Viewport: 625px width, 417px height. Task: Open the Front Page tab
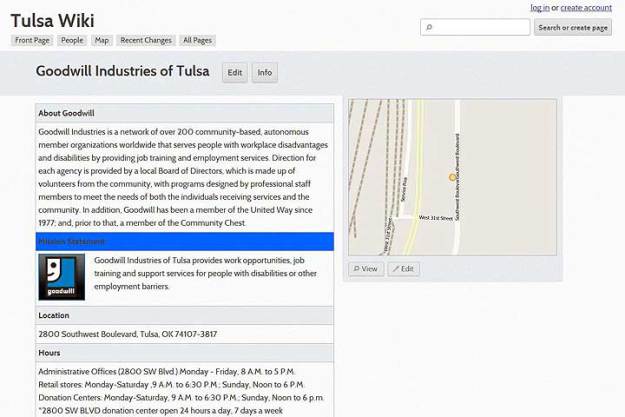[32, 40]
